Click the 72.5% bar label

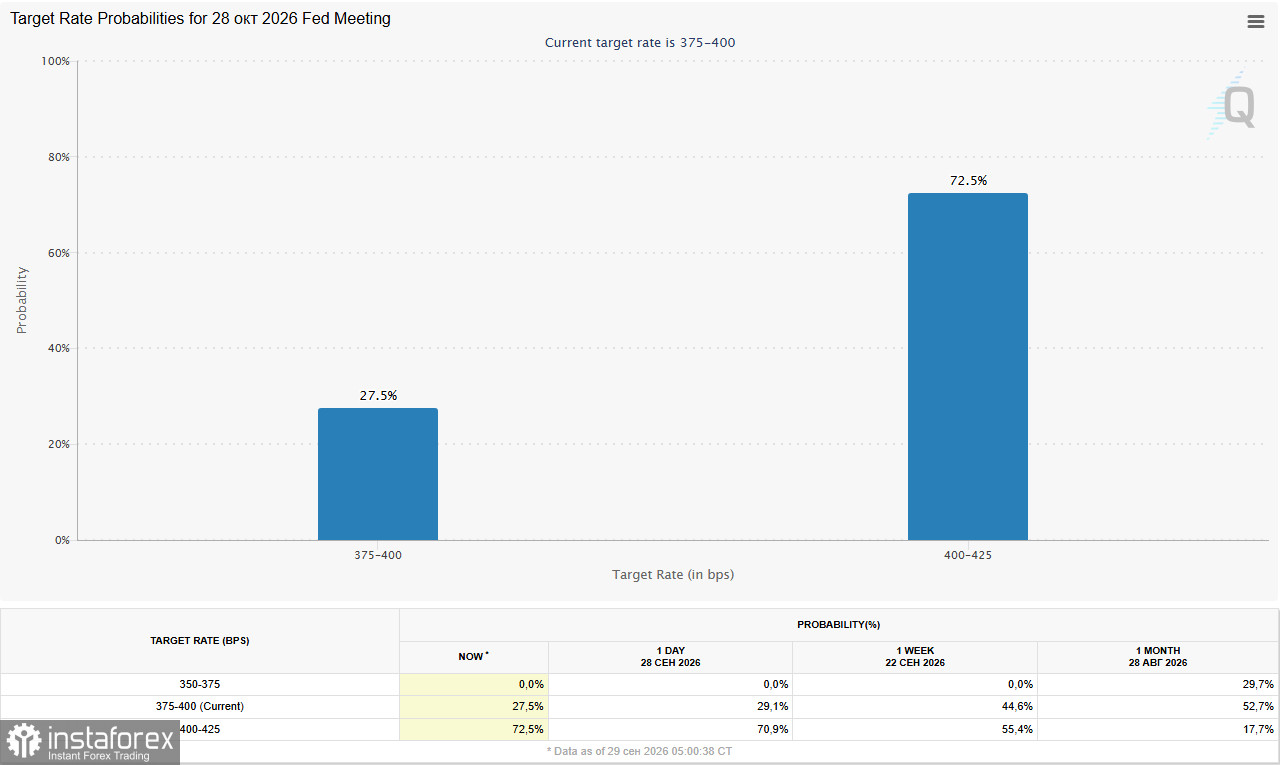(968, 180)
